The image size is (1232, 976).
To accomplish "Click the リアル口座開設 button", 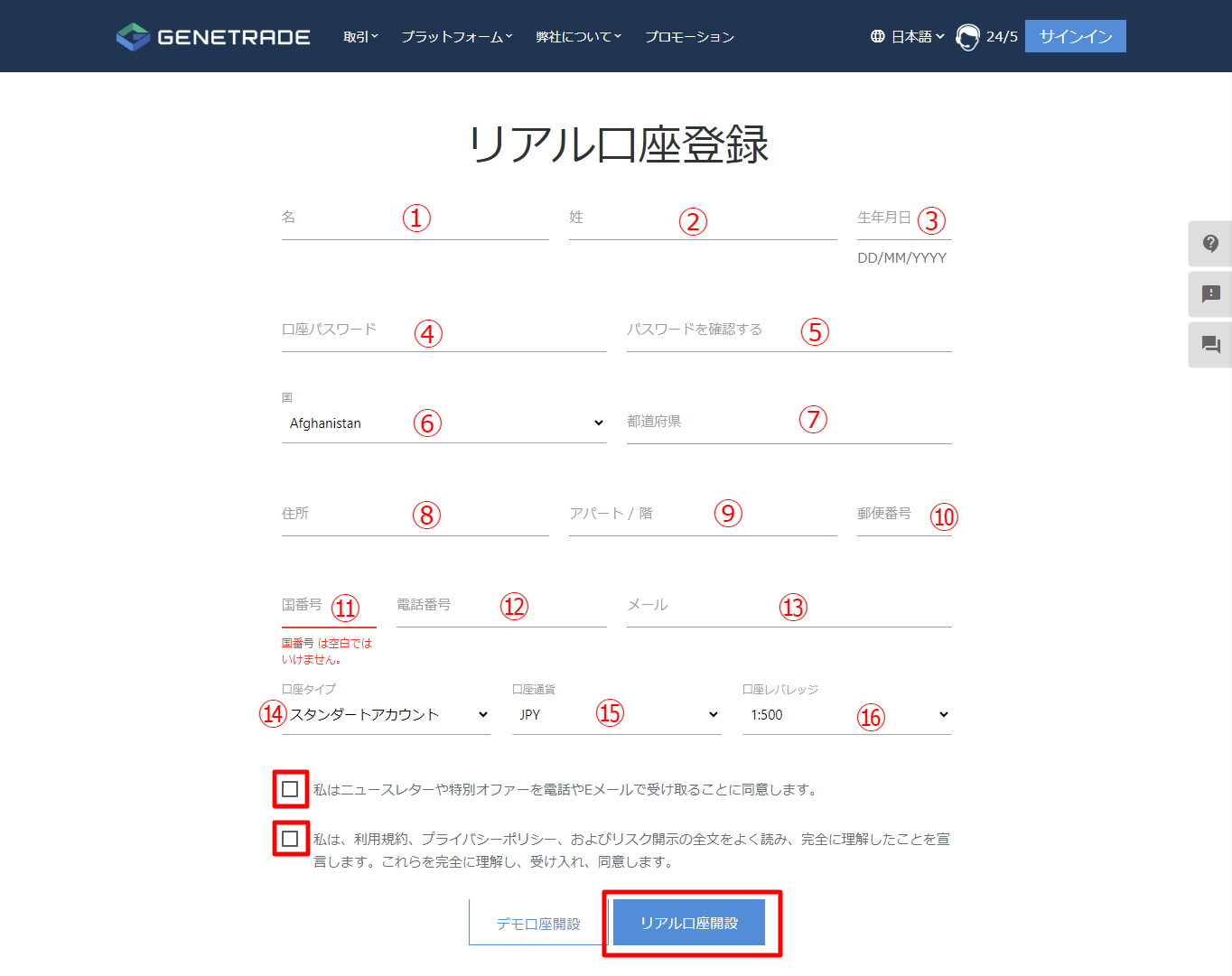I will pyautogui.click(x=689, y=923).
